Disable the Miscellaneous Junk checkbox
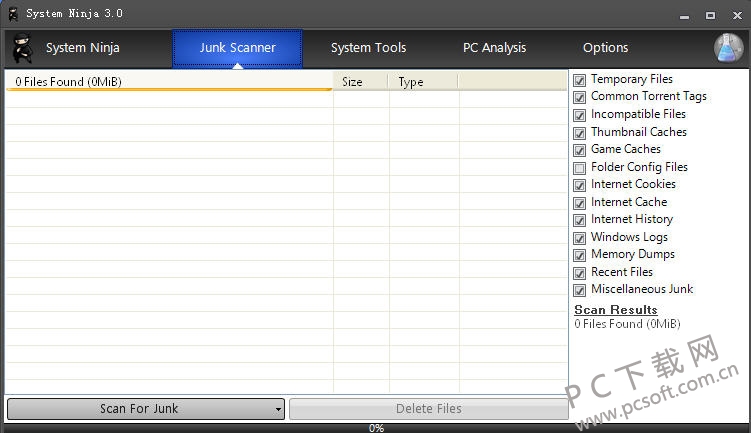 click(x=580, y=290)
